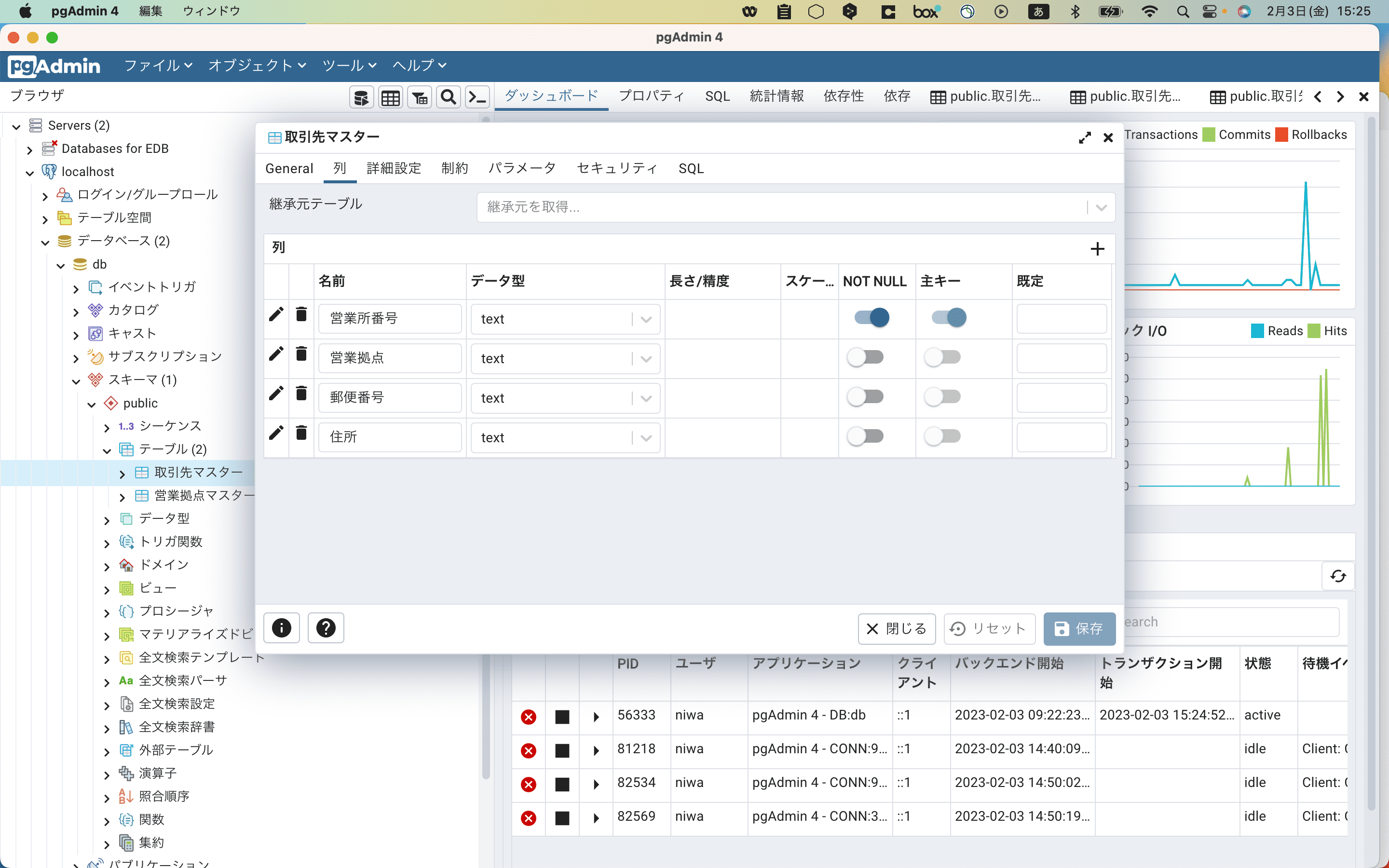The image size is (1389, 868).
Task: Open the PSQL terminal icon
Action: pyautogui.click(x=477, y=96)
